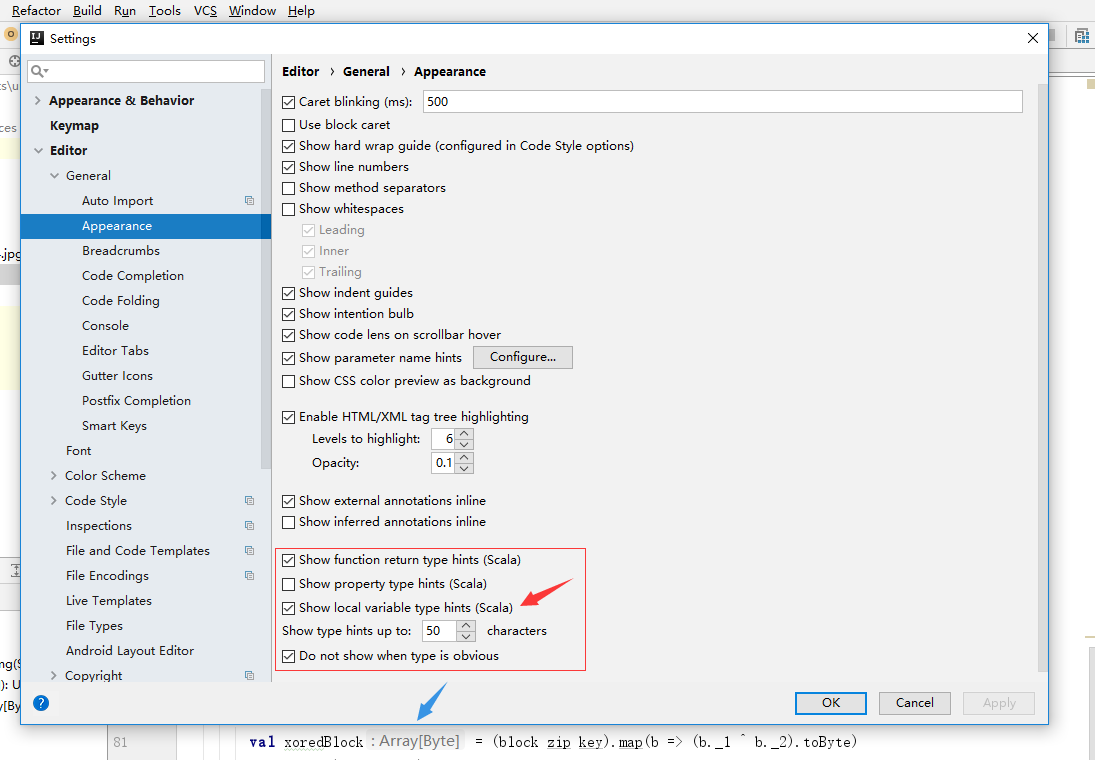Click the copy icon next to Inspections
Screen dimensions: 1095x760
pyautogui.click(x=249, y=525)
